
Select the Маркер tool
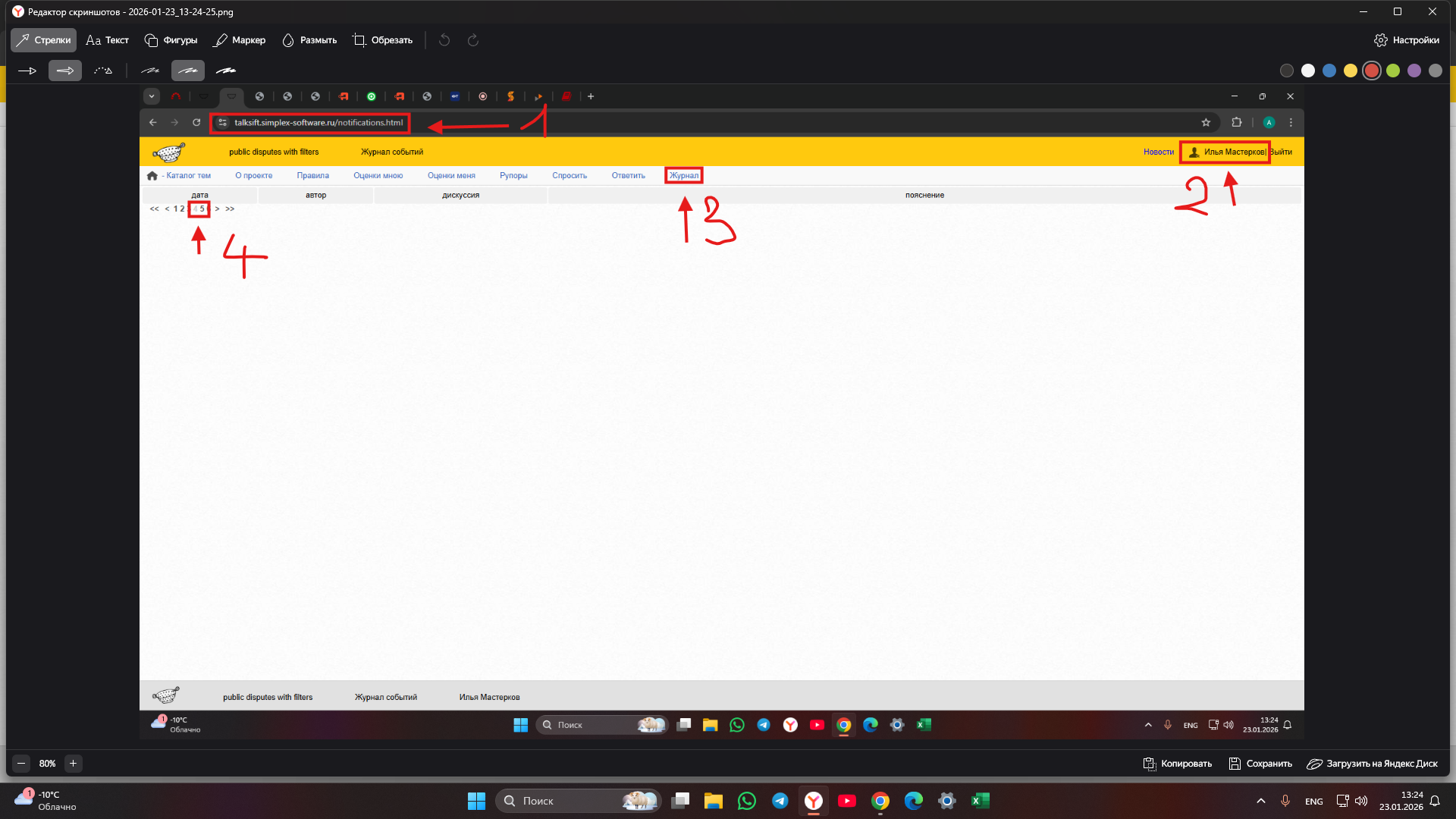pyautogui.click(x=240, y=40)
